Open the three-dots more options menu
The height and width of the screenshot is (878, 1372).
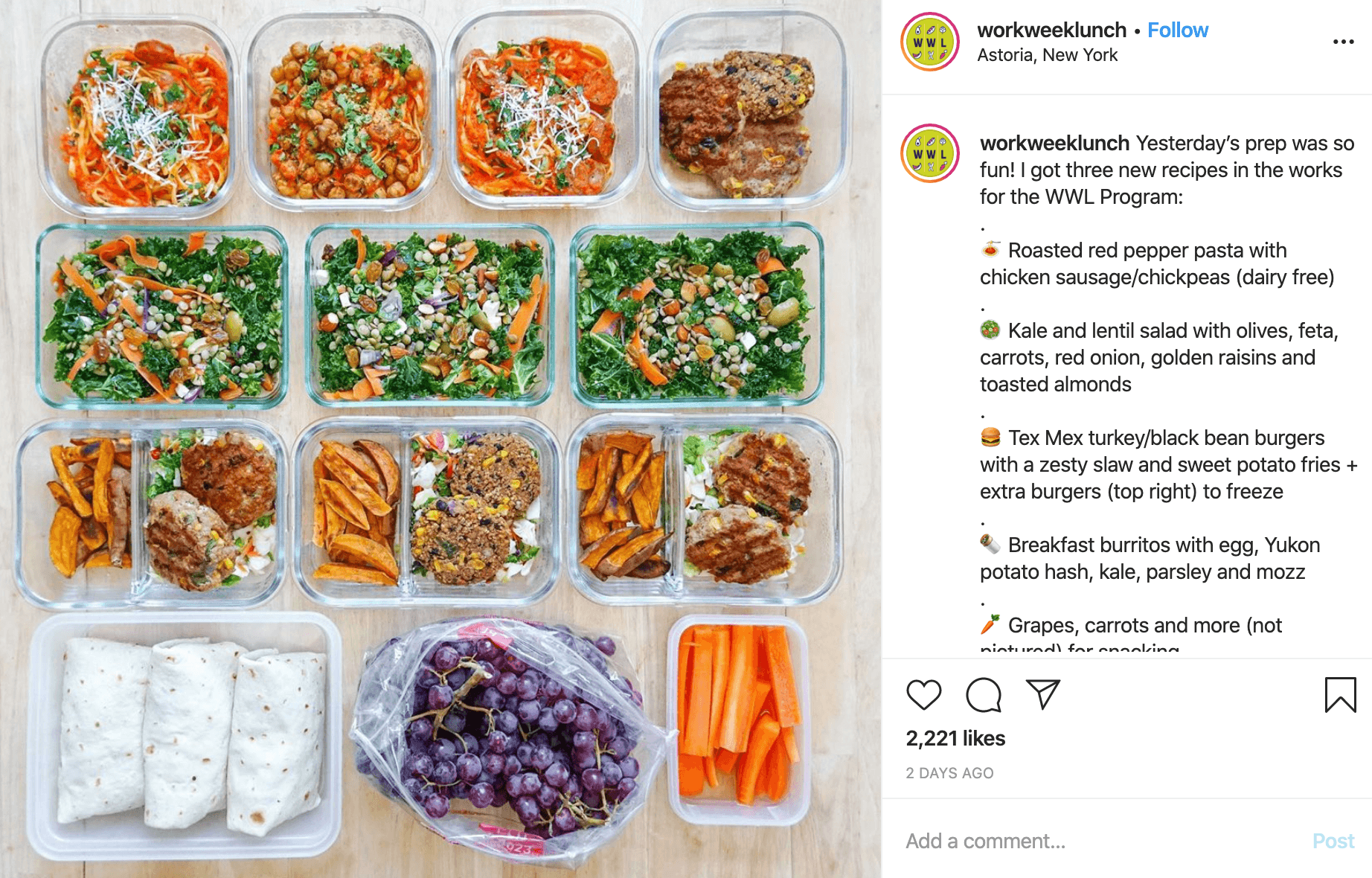coord(1344,42)
